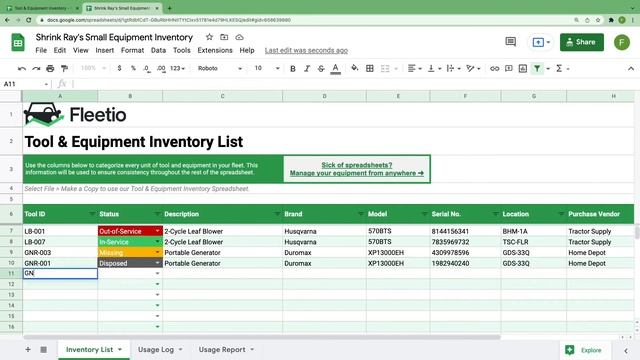Open the Missing status dropdown
This screenshot has width=640, height=360.
pyautogui.click(x=157, y=252)
